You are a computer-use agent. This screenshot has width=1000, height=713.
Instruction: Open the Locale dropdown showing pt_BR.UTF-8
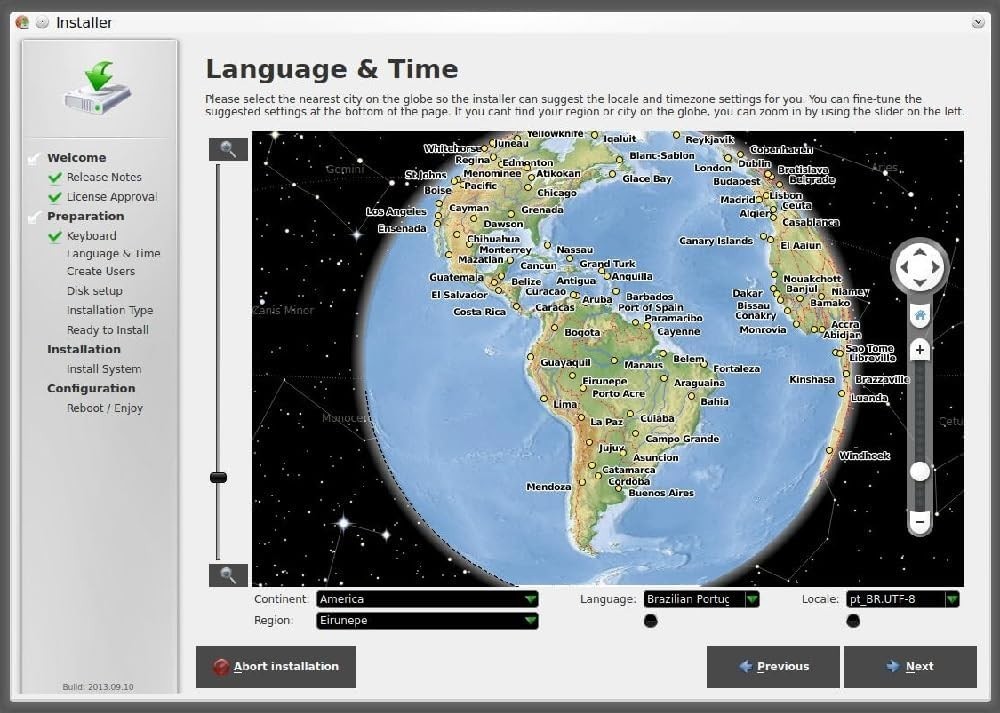903,599
